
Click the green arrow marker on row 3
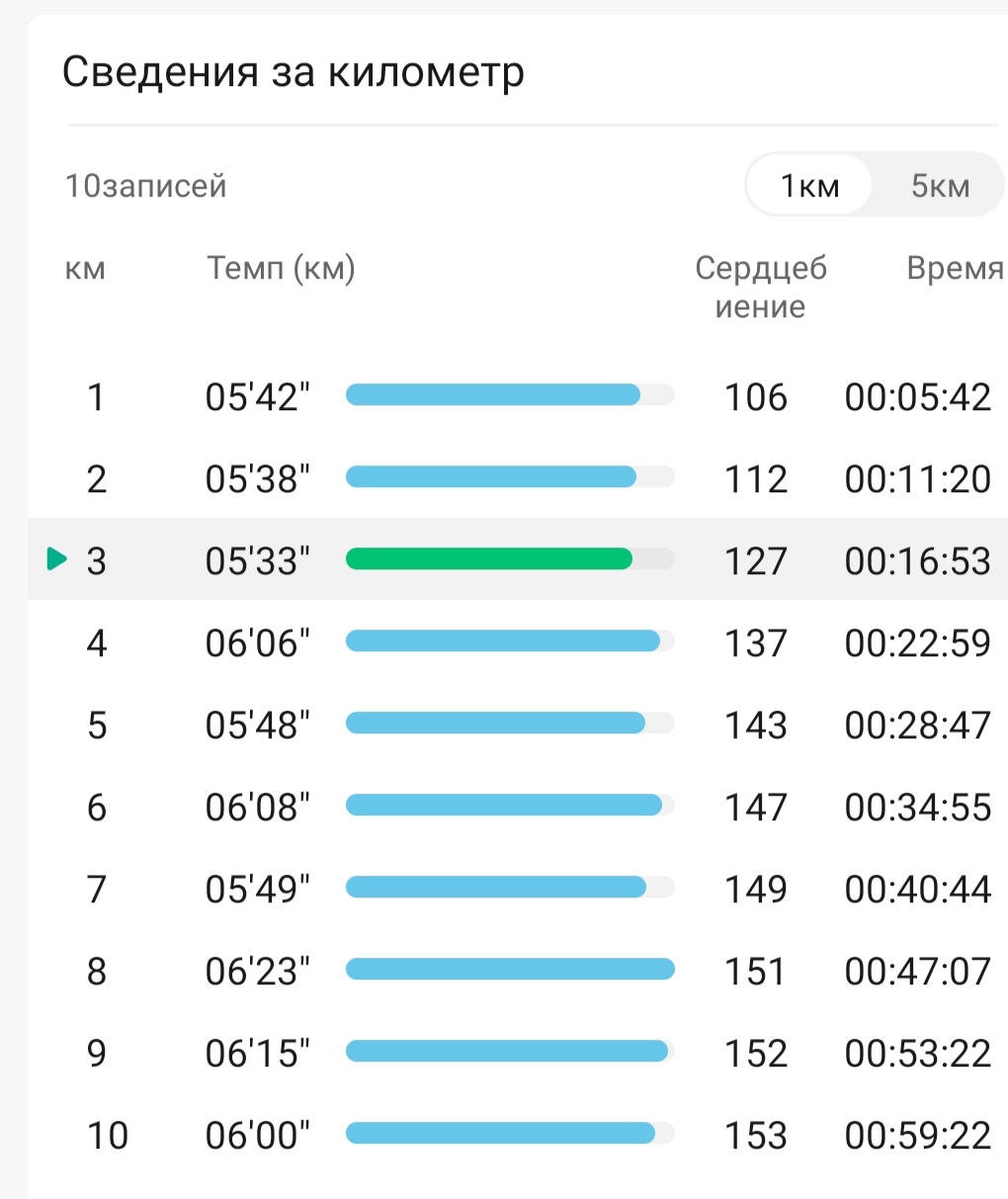57,559
